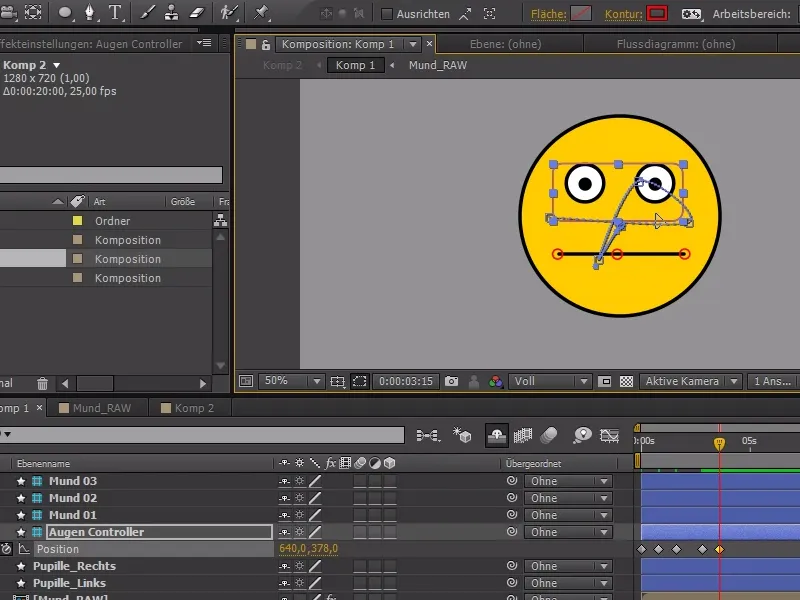Viewport: 800px width, 600px height.
Task: Click the project search field
Action: (x=111, y=174)
